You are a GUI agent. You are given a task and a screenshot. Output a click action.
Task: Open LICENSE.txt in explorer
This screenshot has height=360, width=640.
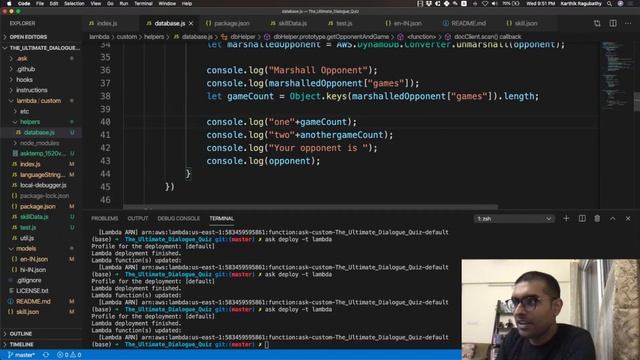point(41,291)
